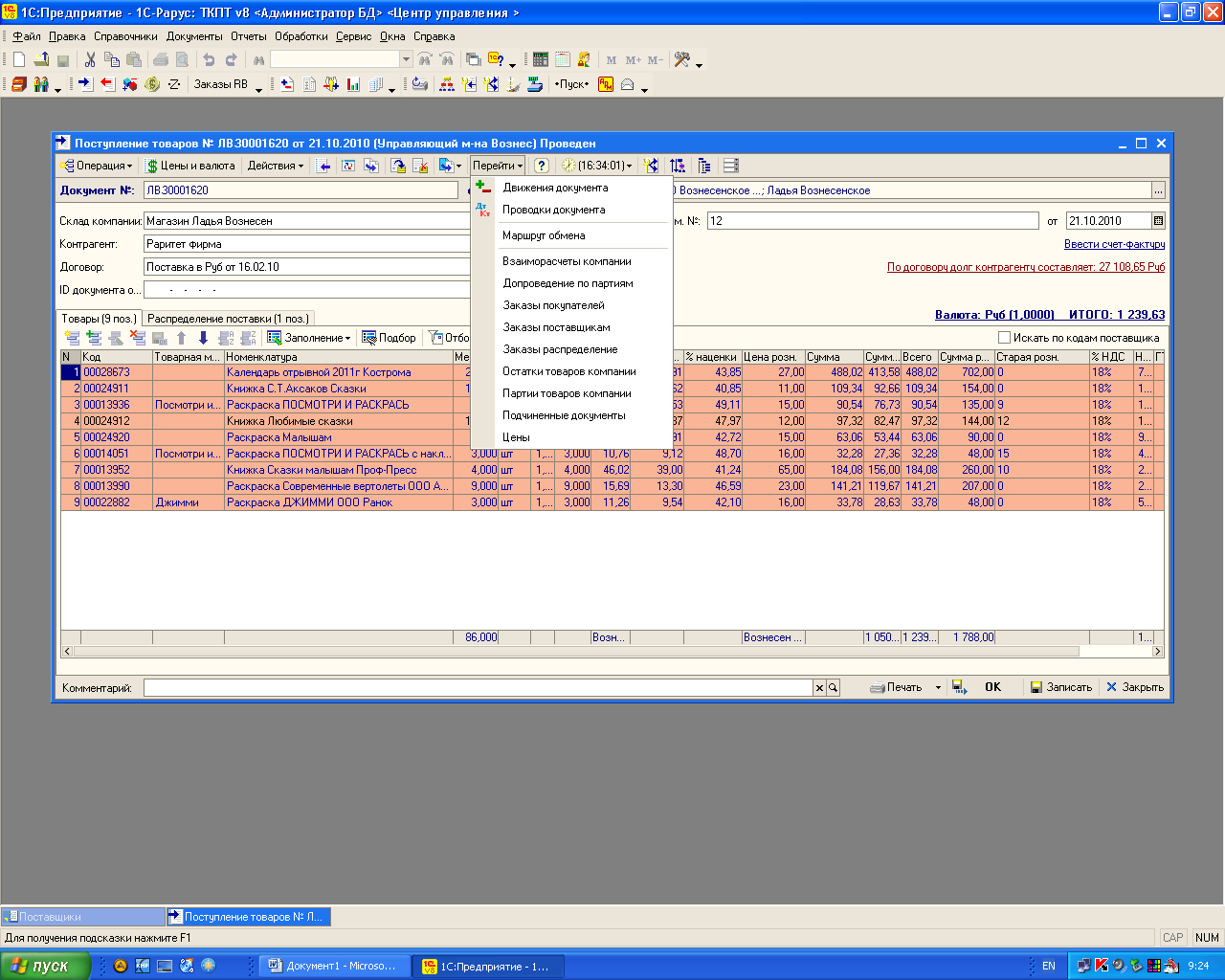Add a new row icon in goods table

[x=72, y=338]
